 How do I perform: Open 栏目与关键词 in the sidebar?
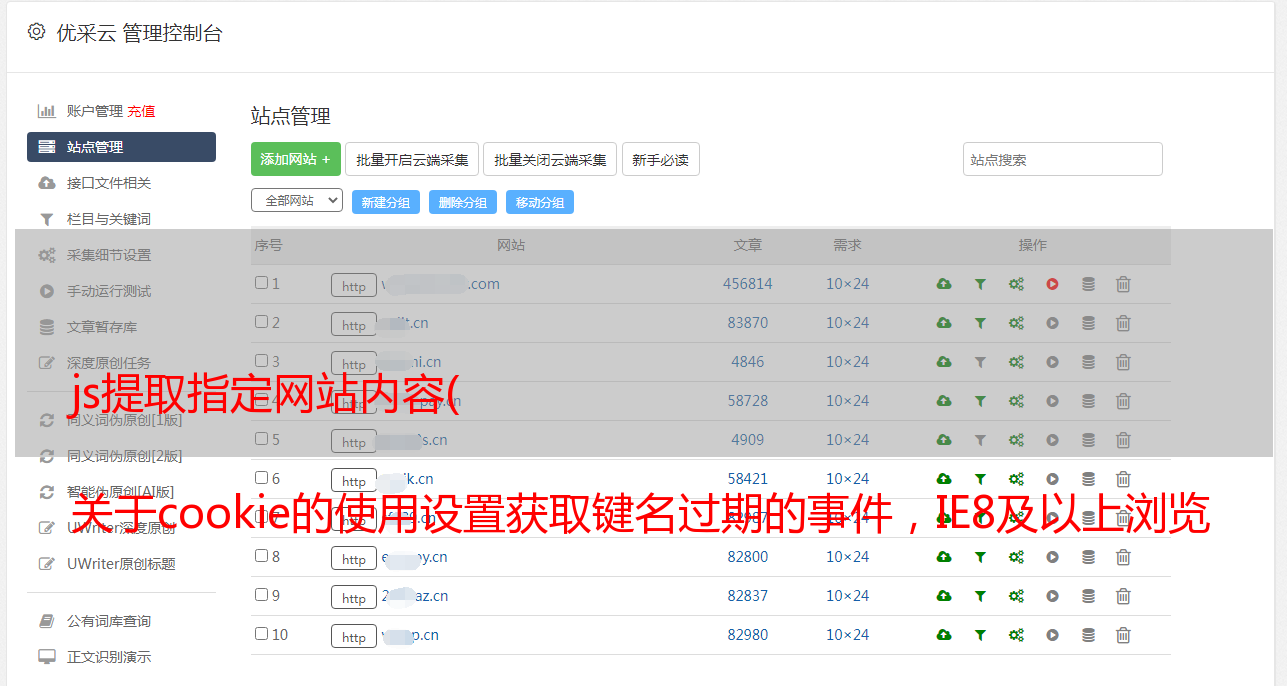[109, 219]
